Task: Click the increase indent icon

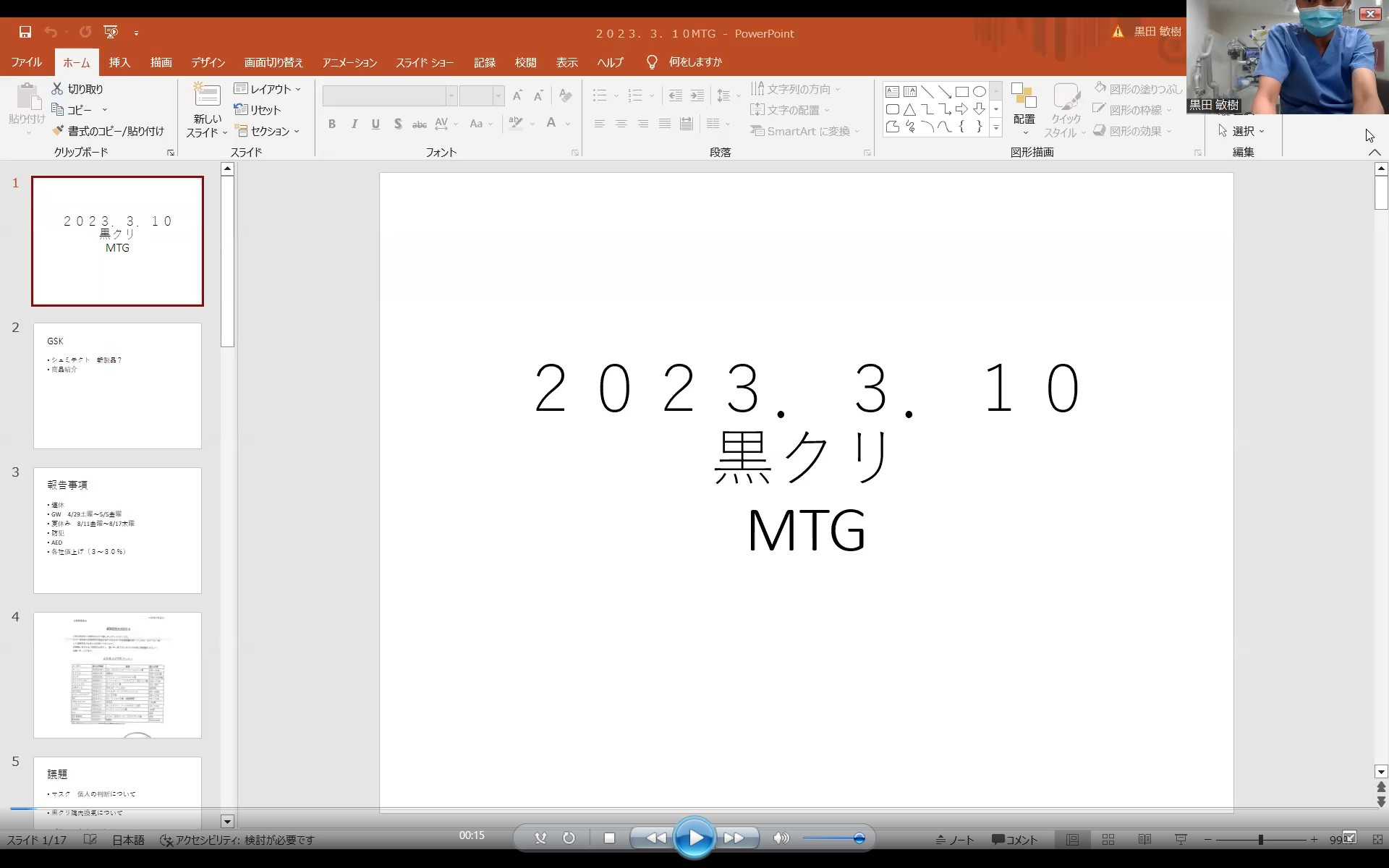Action: click(x=697, y=95)
